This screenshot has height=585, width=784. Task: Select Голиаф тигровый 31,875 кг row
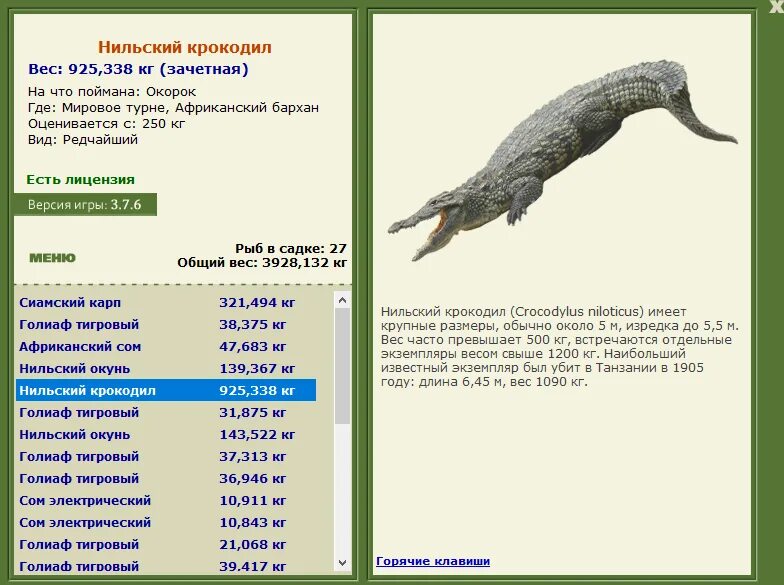(166, 412)
